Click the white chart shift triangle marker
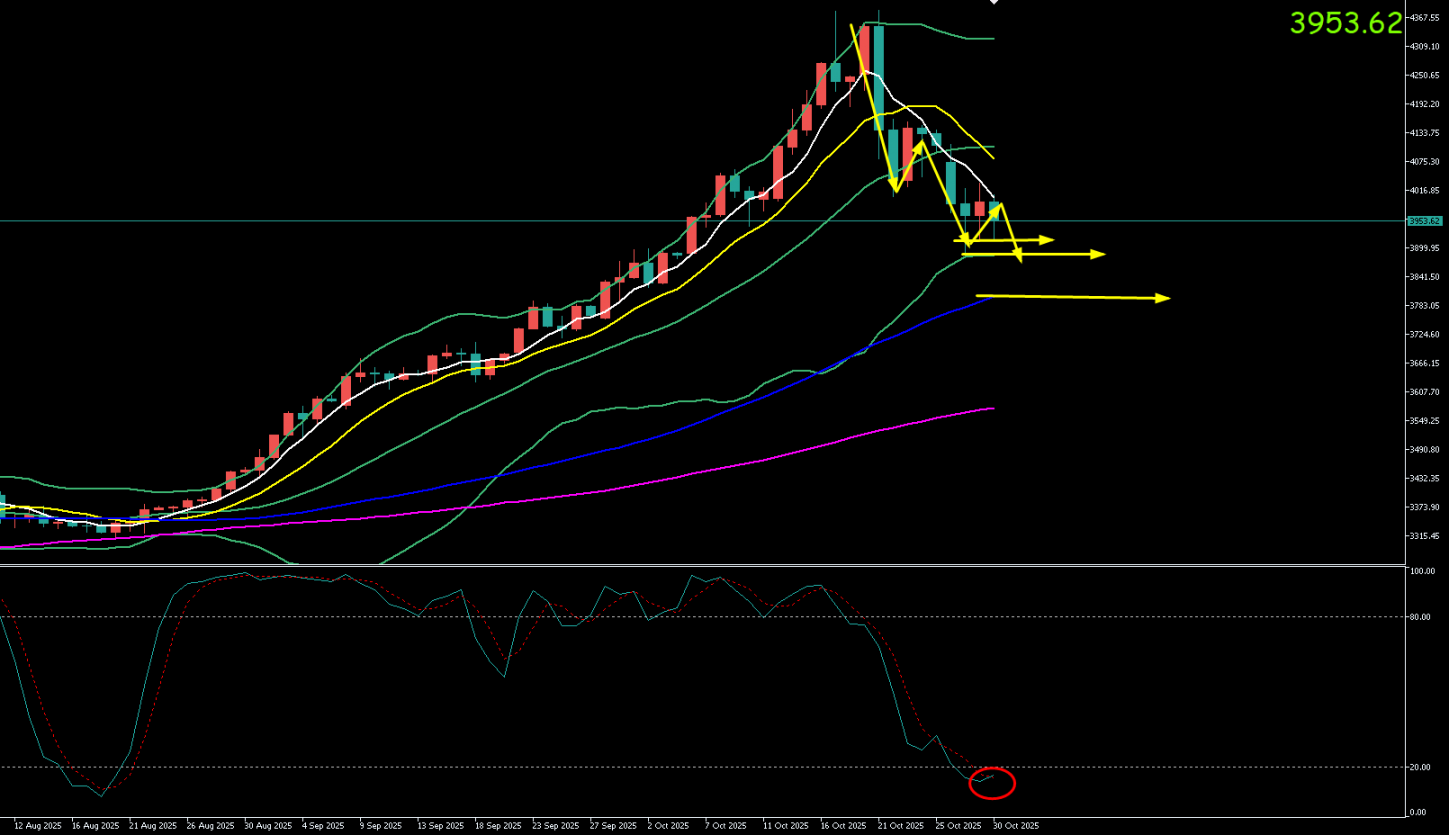 click(x=993, y=3)
